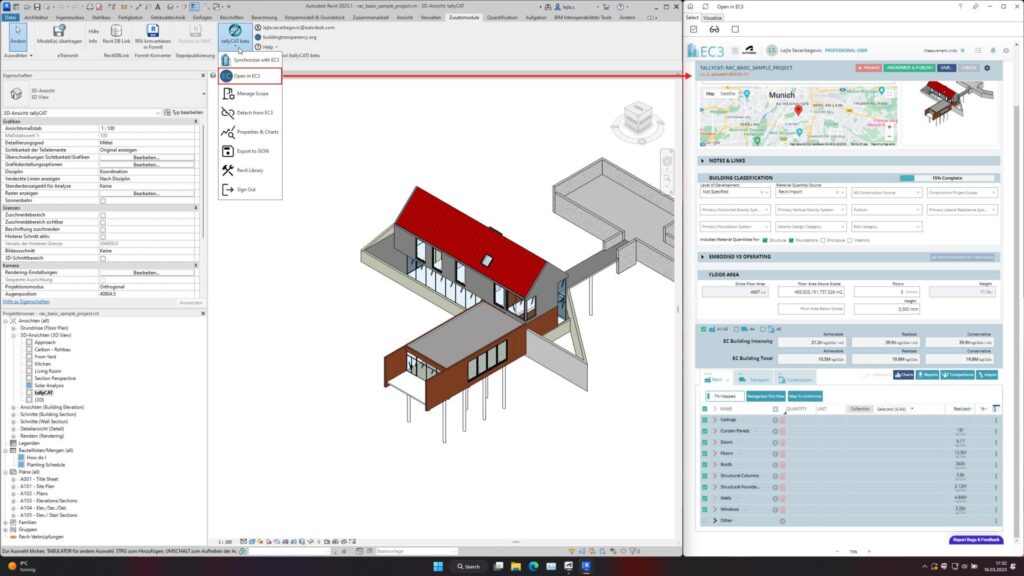Click the red Private button
This screenshot has height=576, width=1024.
pos(869,68)
